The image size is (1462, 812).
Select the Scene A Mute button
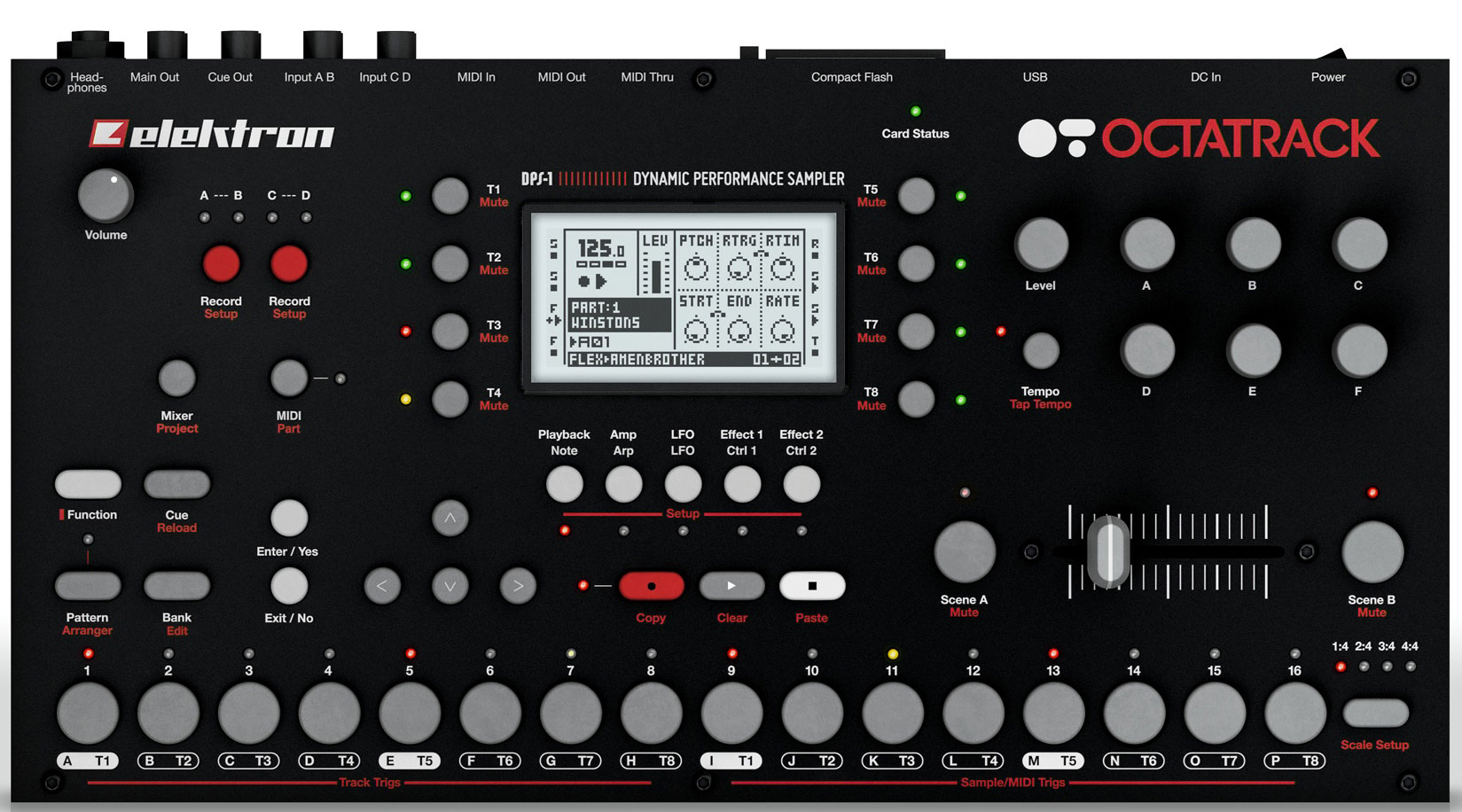[966, 552]
